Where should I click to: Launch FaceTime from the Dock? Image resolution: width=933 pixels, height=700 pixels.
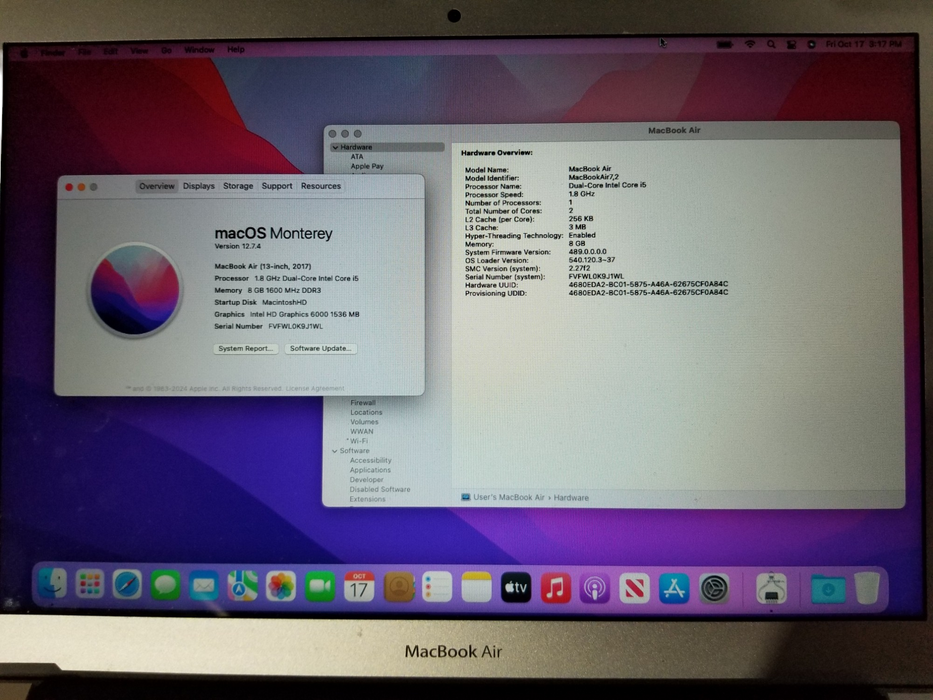click(320, 587)
